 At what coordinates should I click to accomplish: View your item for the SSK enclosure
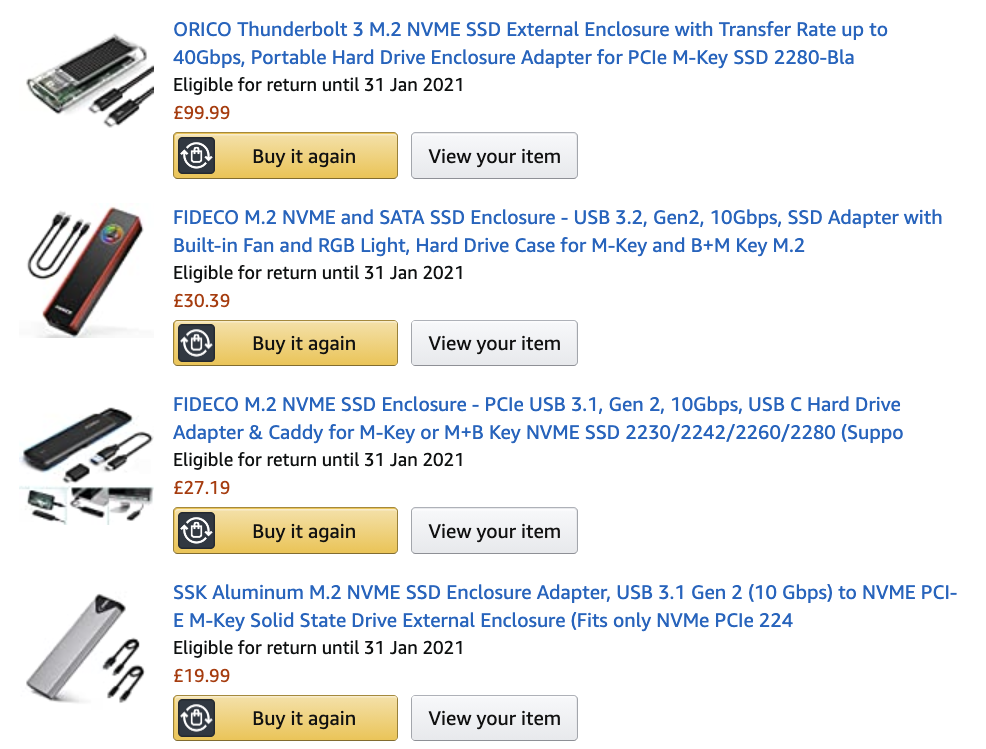coord(494,718)
